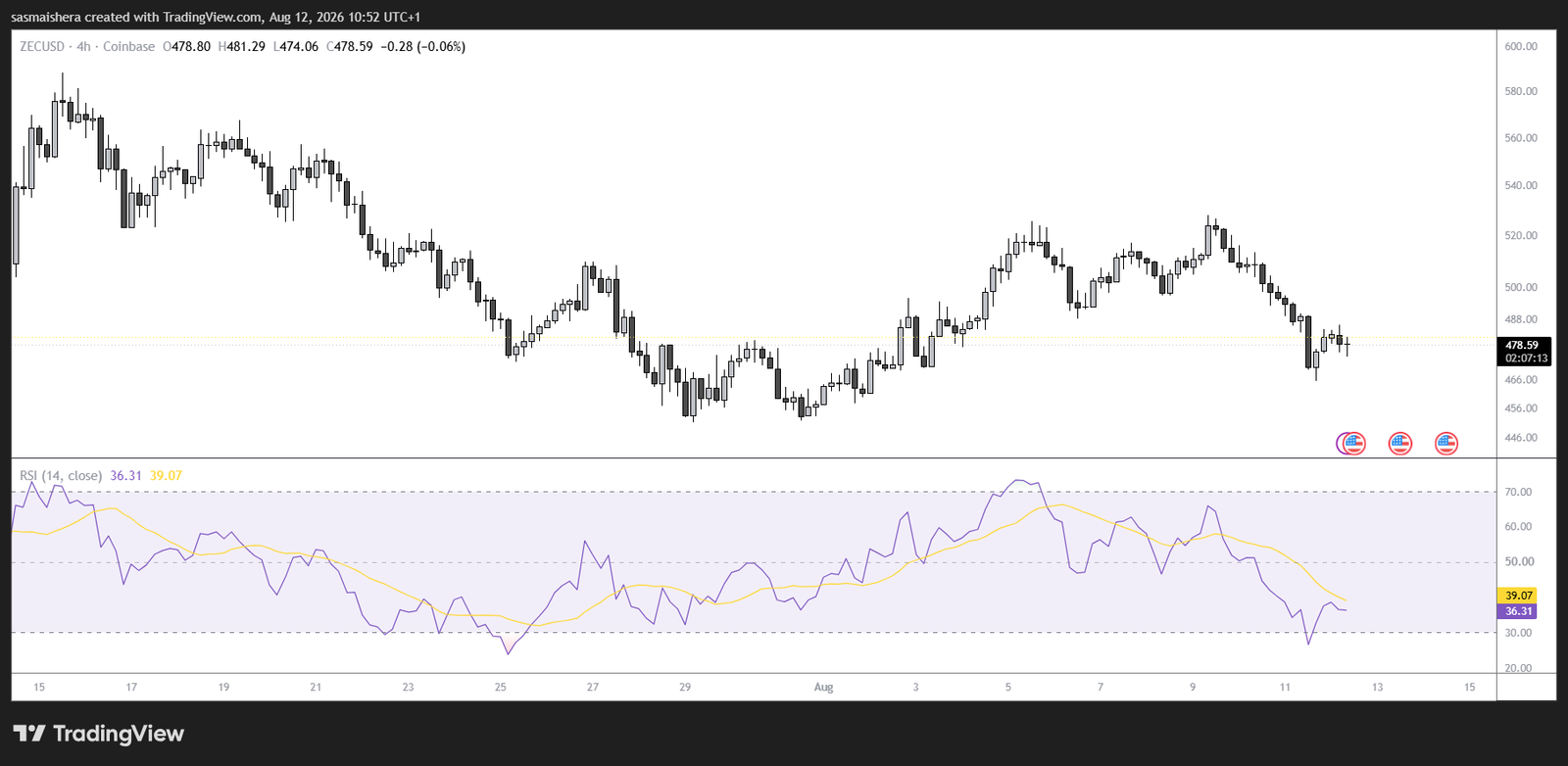Screen dimensions: 1568x766
Task: Click the header caption mentioning sasmaishera and TradingView.com
Action: tap(216, 17)
